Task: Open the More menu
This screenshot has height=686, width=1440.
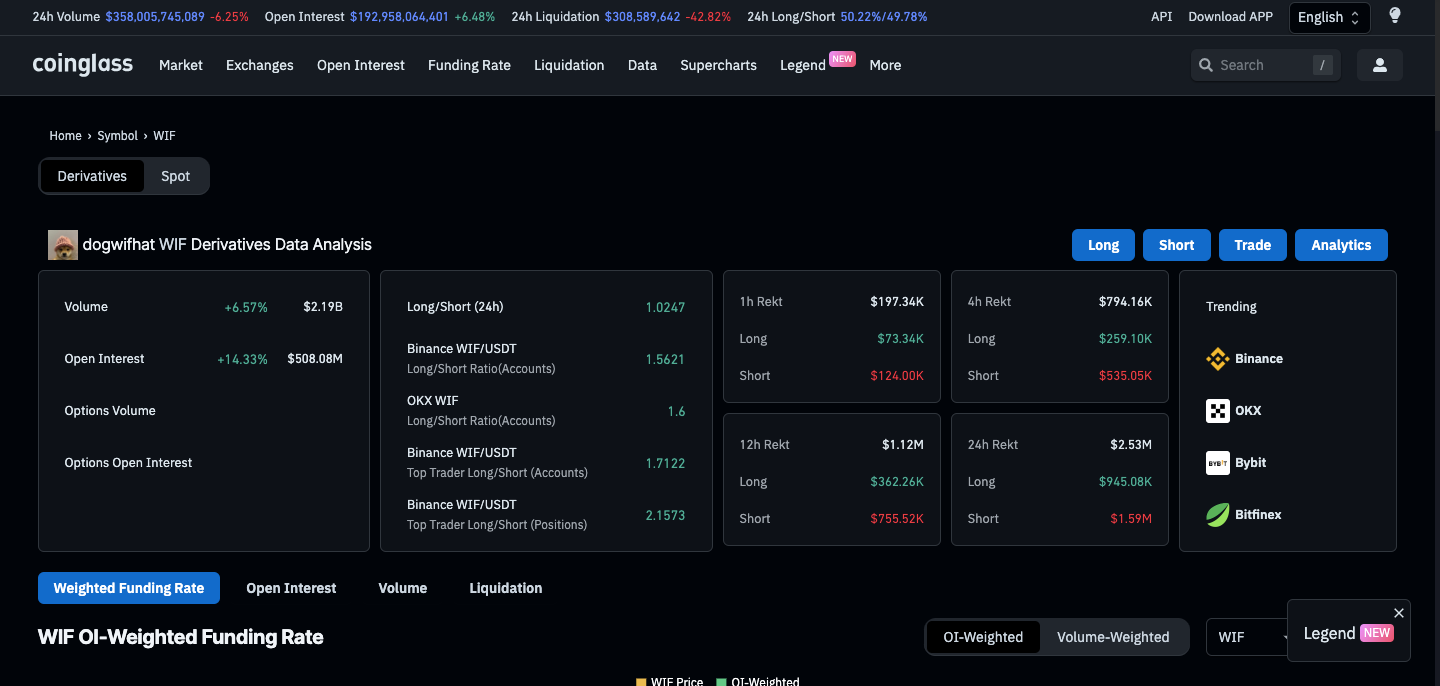Action: 885,65
